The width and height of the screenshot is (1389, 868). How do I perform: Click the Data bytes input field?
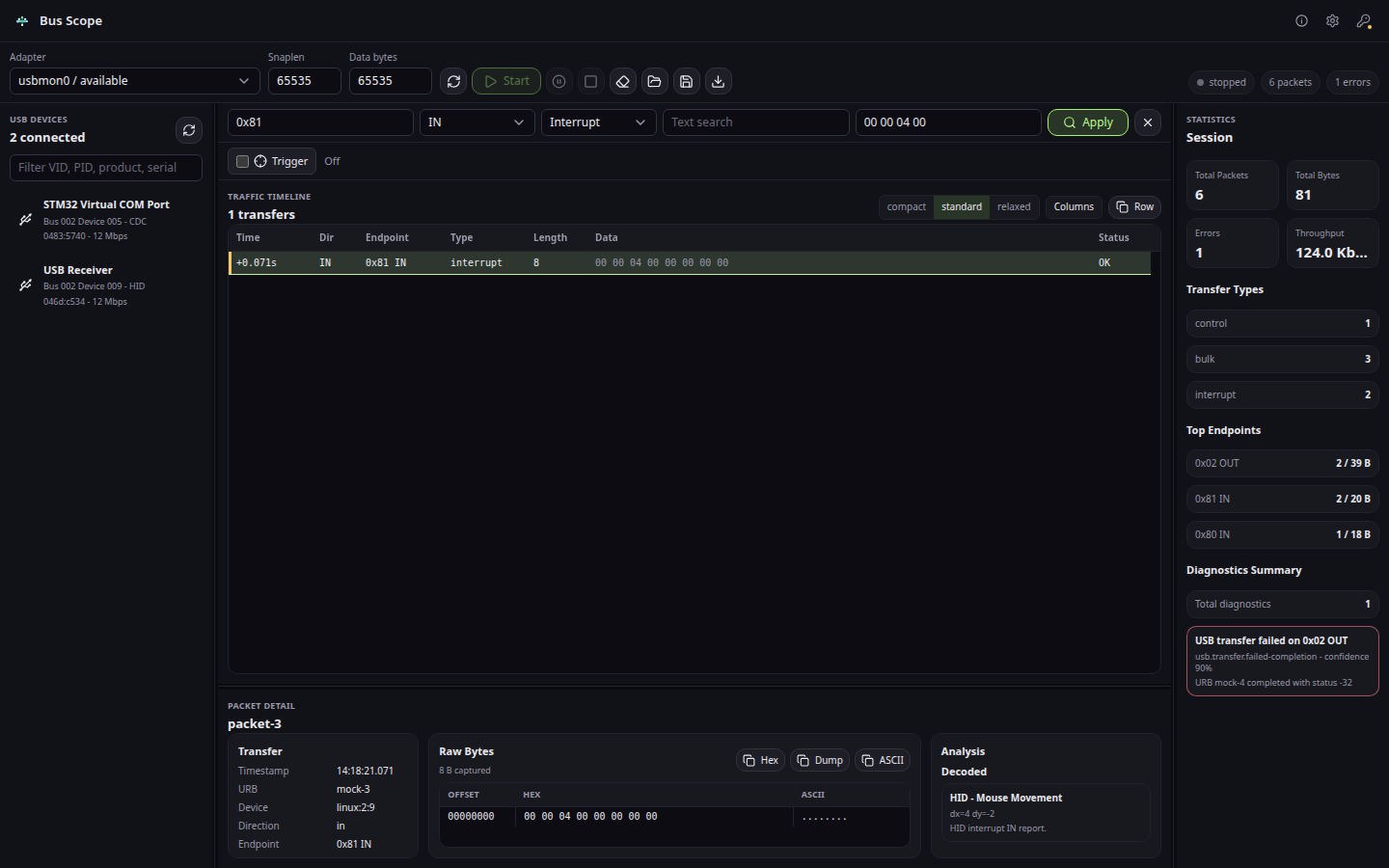coord(391,81)
